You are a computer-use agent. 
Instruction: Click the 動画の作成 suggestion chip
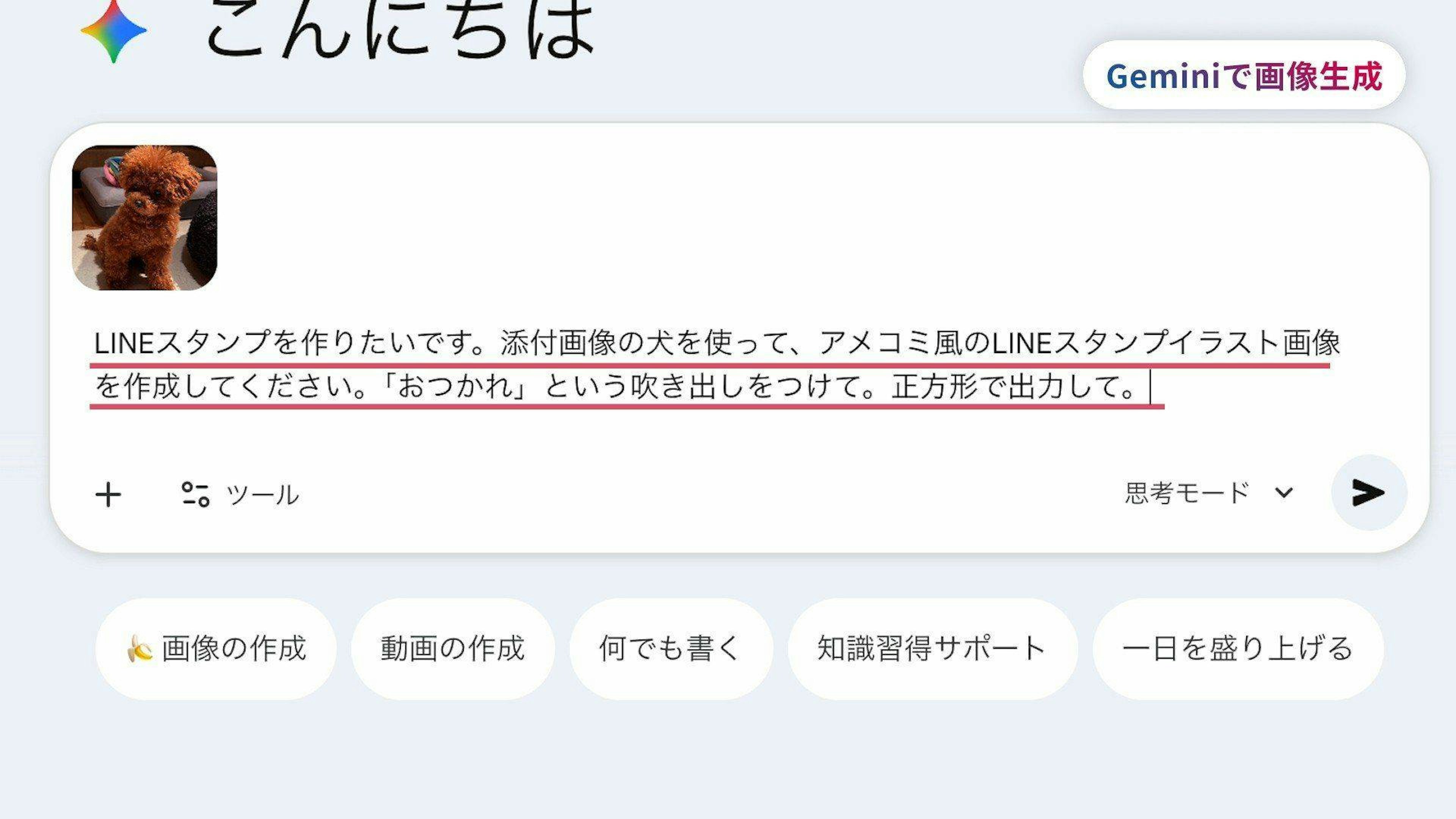[x=453, y=649]
